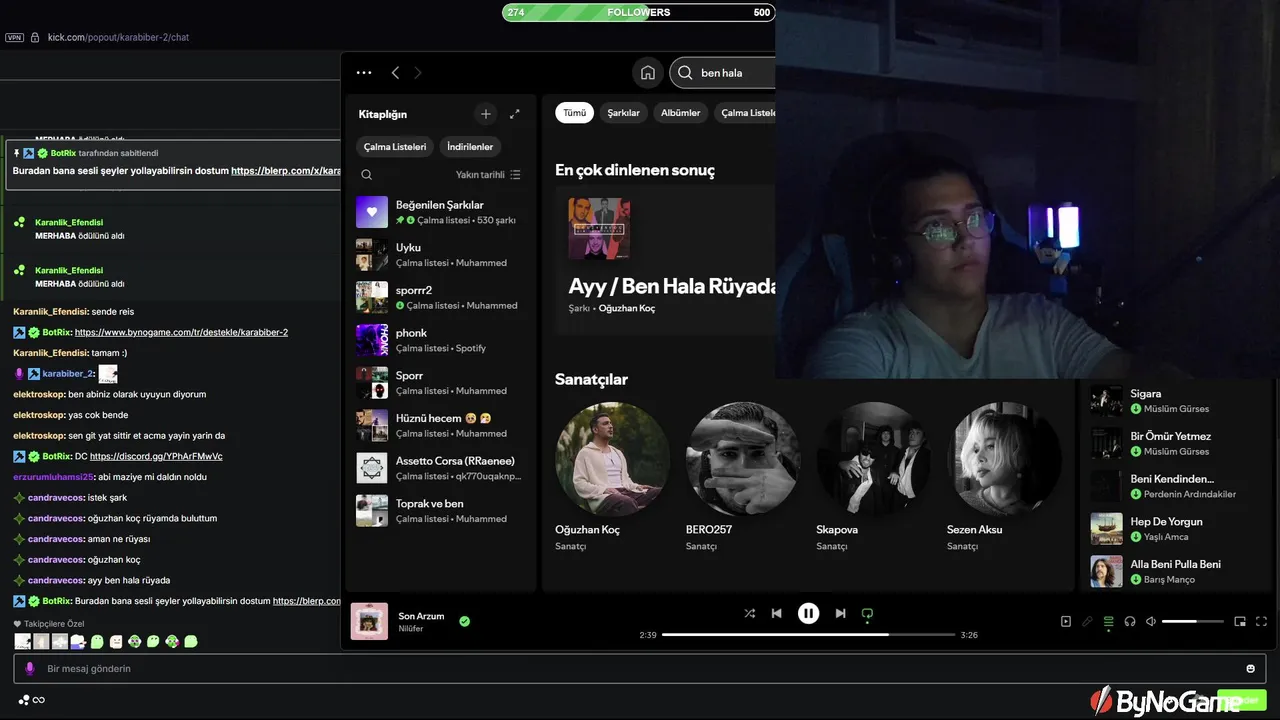Click the Son Arzum album cover
This screenshot has height=720, width=1280.
tap(369, 621)
